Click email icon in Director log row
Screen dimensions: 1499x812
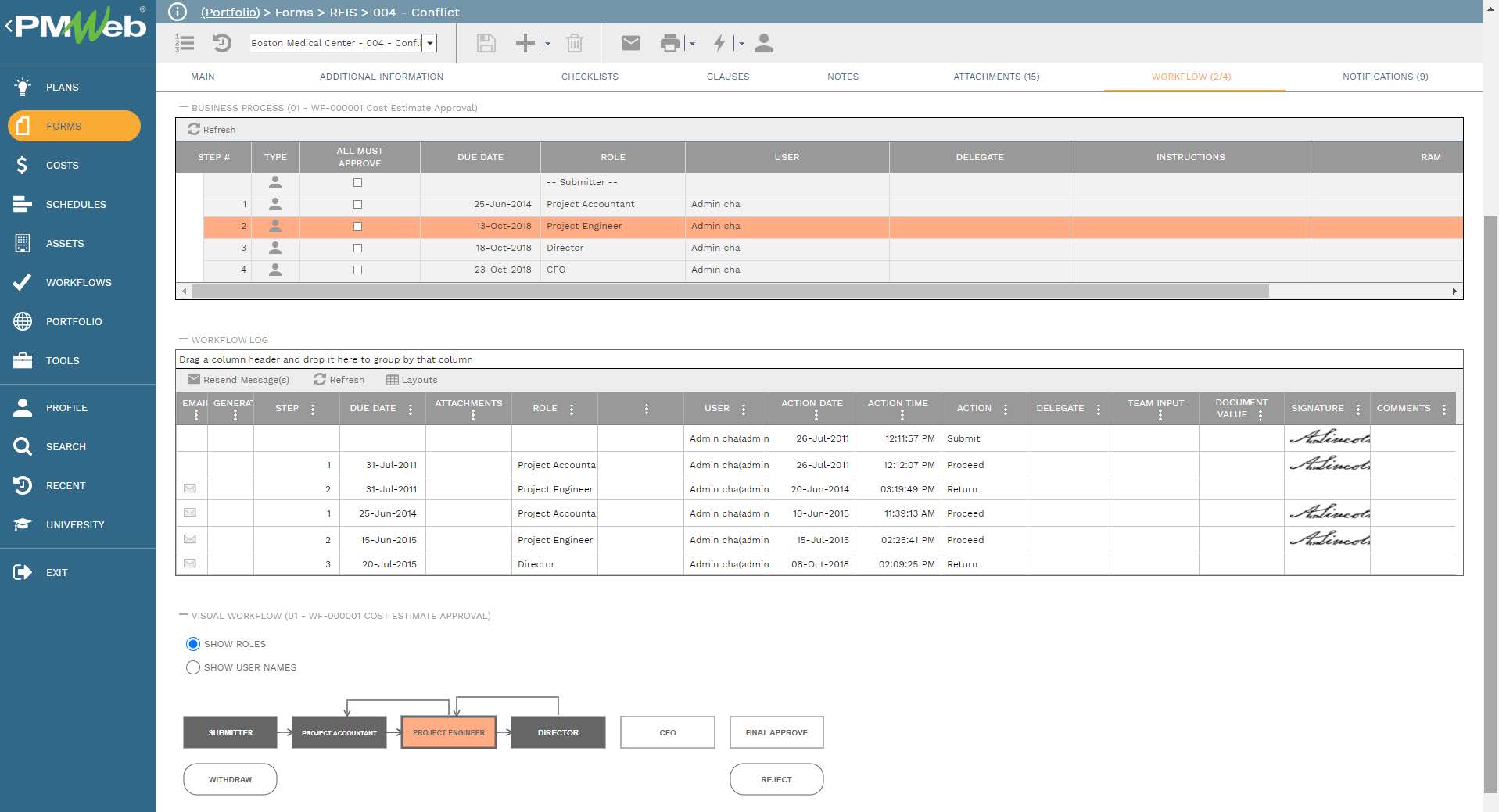[190, 563]
